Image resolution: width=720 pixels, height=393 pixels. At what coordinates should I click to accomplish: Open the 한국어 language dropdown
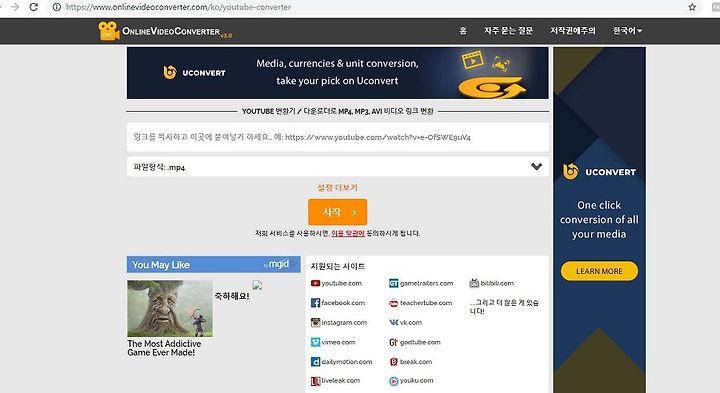627,31
